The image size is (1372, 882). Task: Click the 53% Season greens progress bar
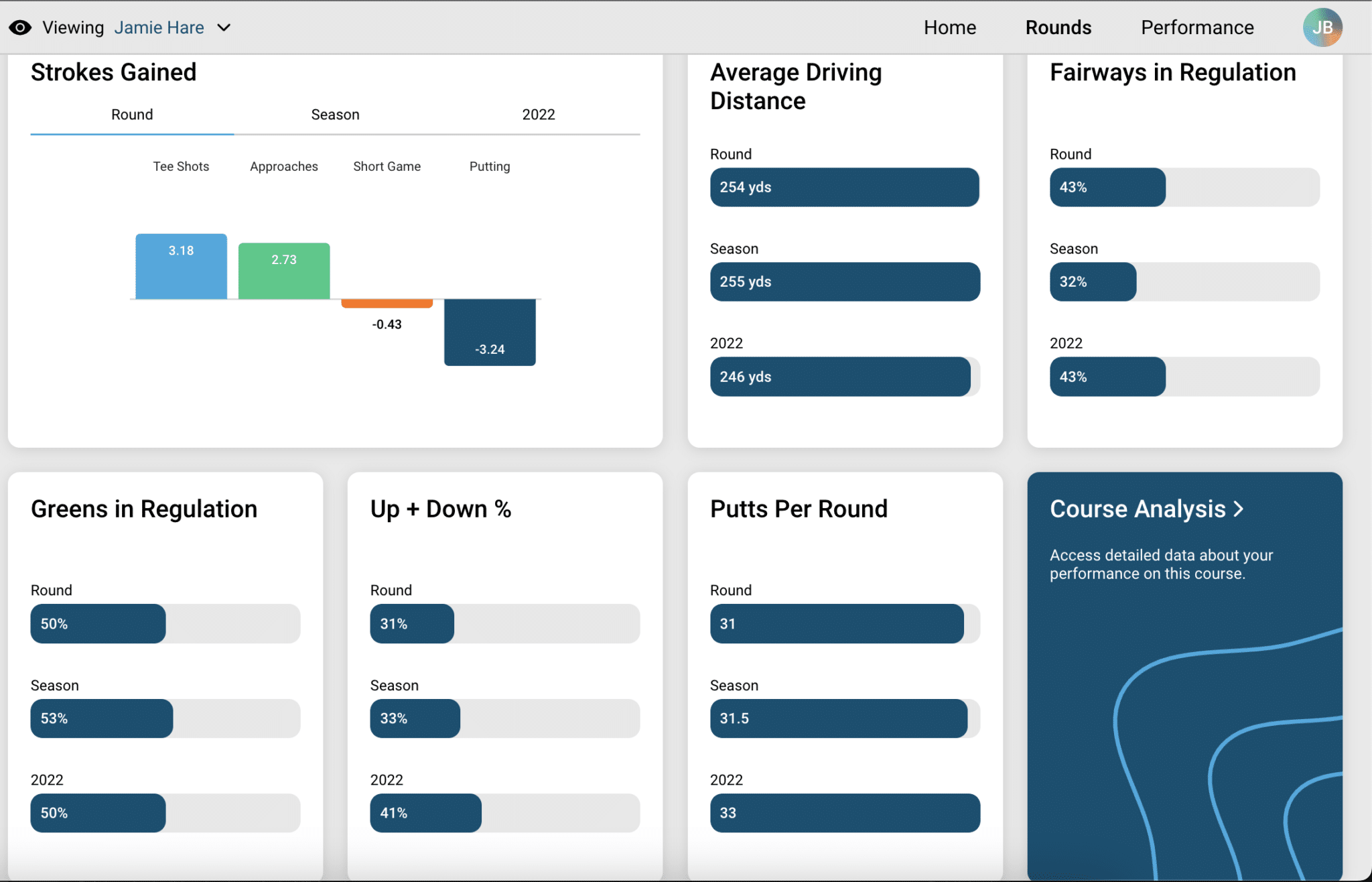[165, 718]
